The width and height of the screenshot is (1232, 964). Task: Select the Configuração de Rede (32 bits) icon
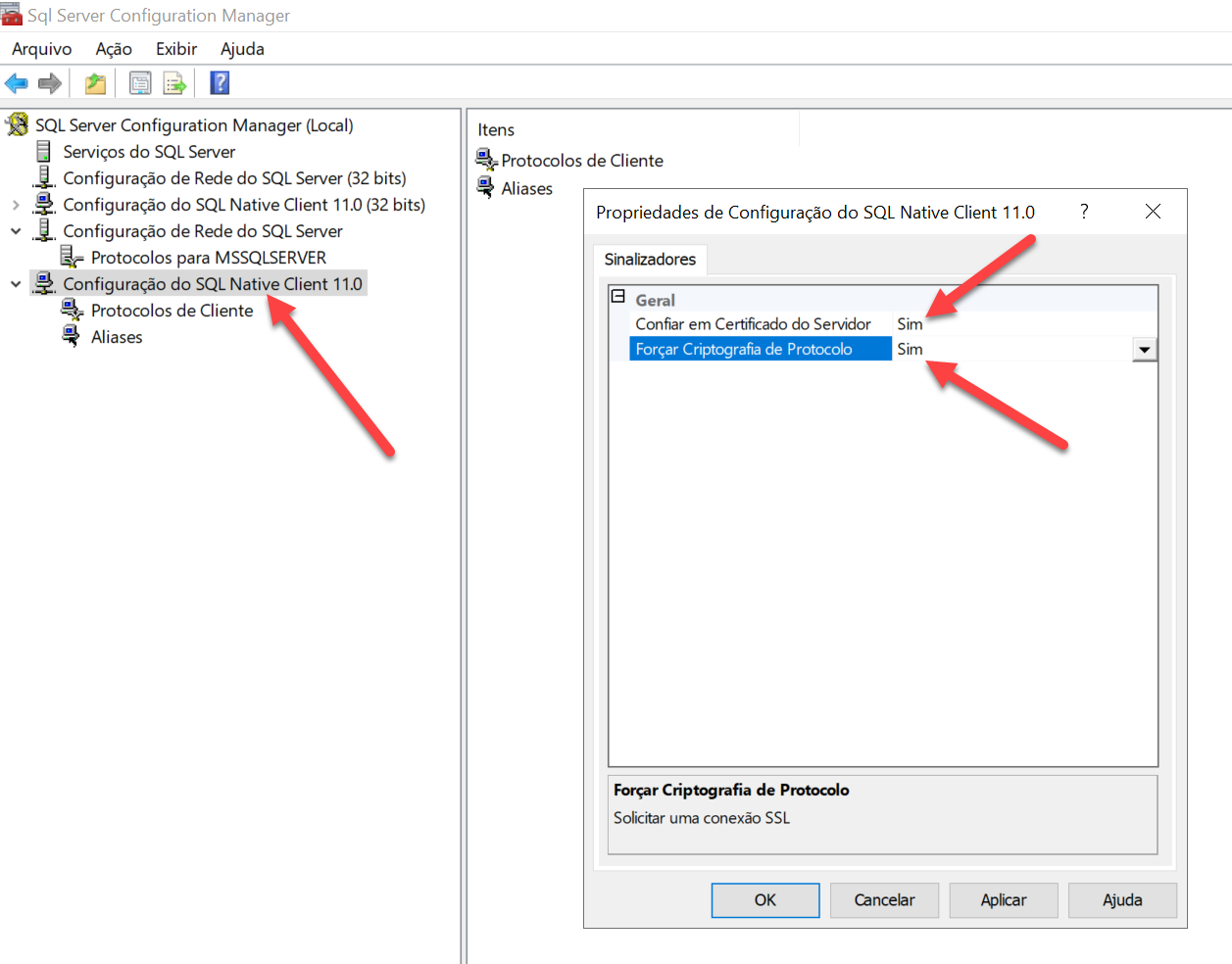[43, 177]
